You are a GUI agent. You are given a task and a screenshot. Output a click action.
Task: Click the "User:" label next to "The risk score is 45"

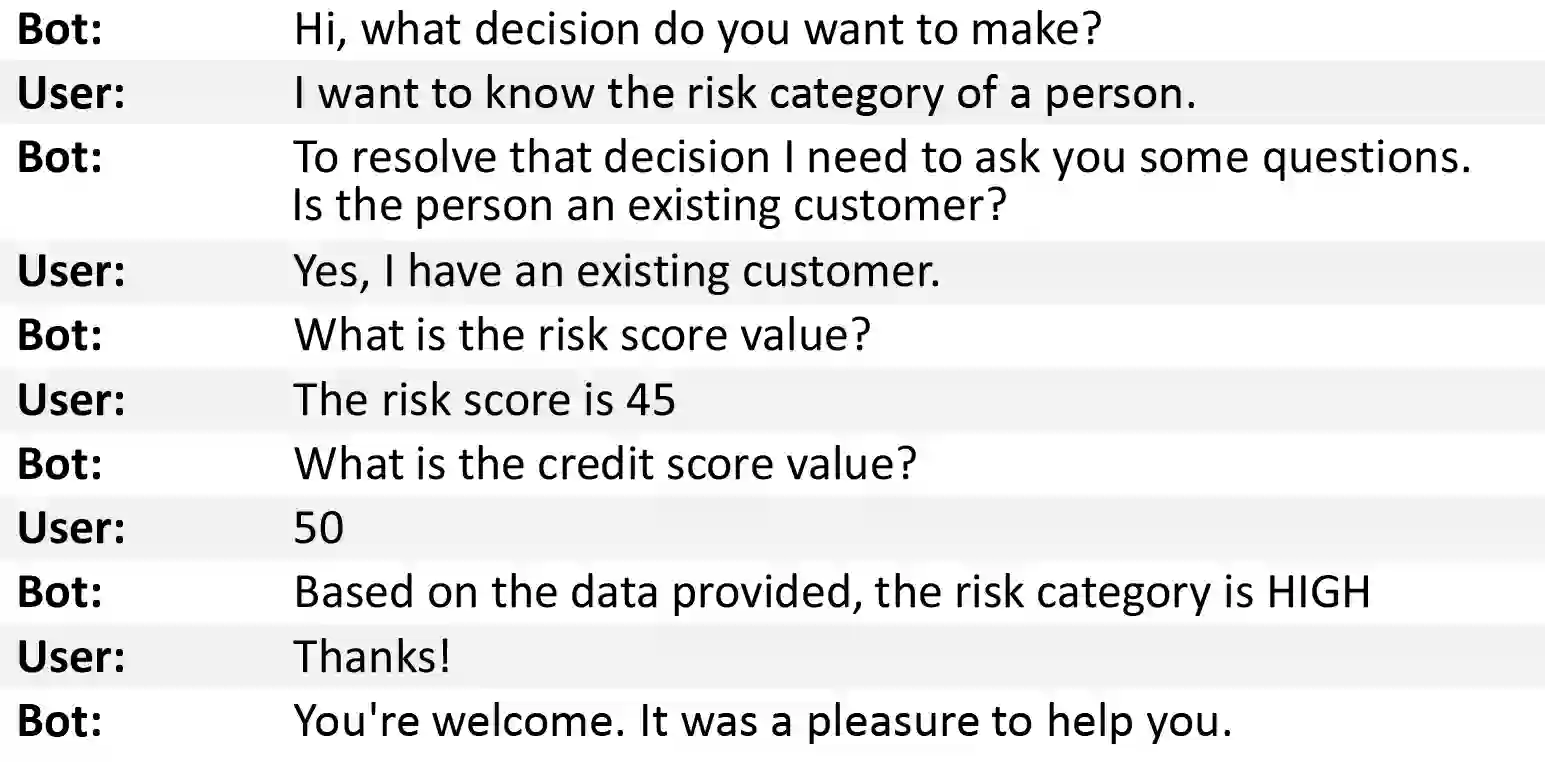71,400
